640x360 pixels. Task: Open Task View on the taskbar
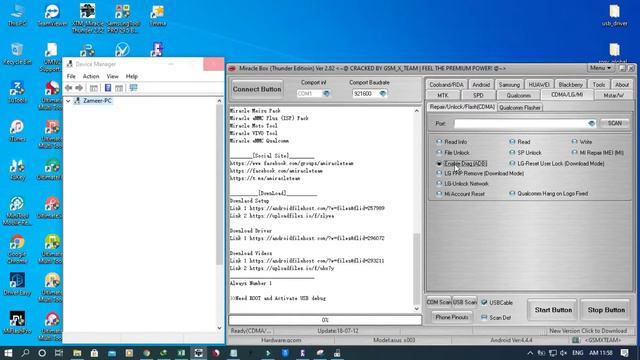pyautogui.click(x=59, y=353)
